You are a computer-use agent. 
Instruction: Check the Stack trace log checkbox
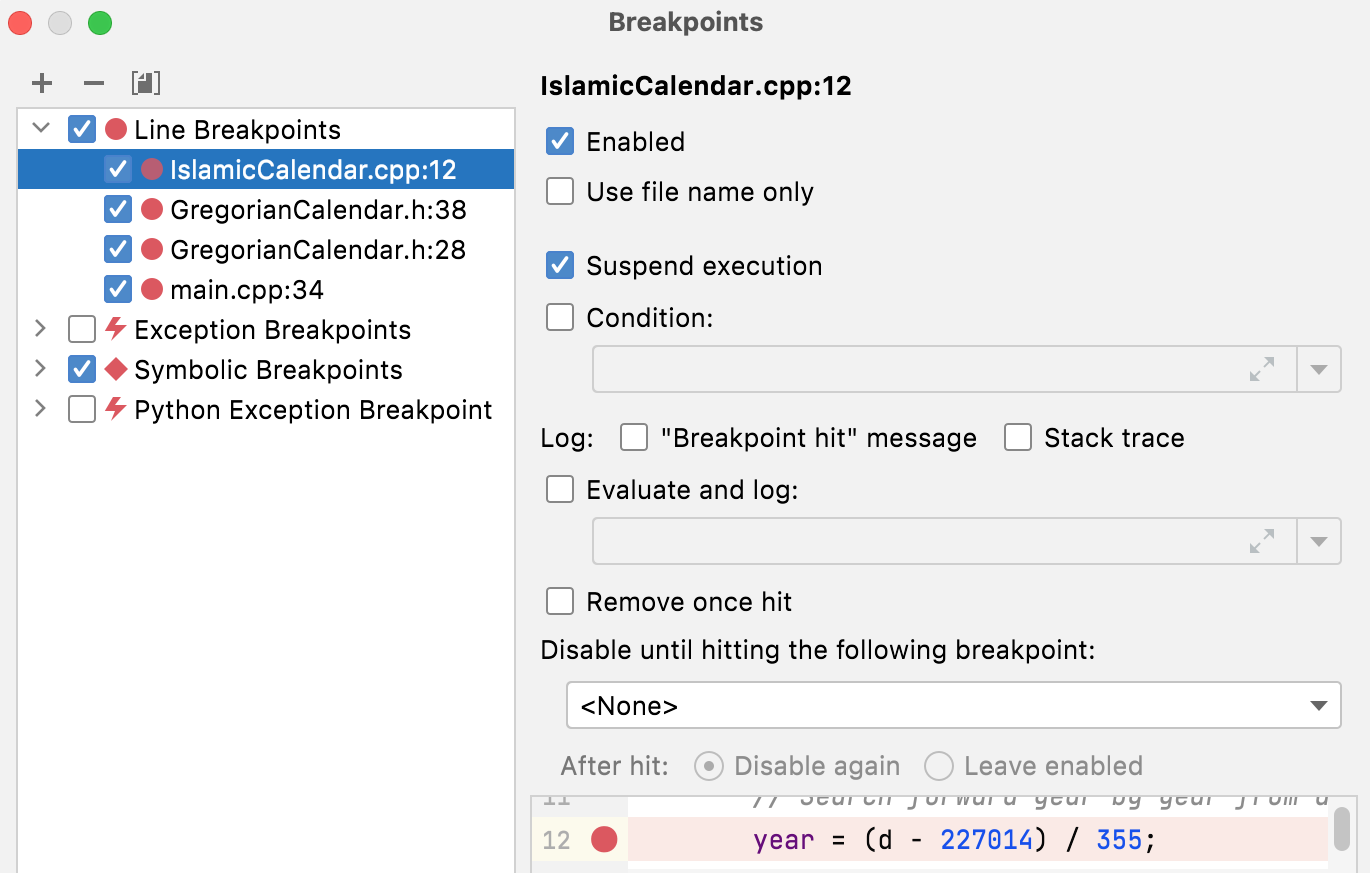point(1017,437)
